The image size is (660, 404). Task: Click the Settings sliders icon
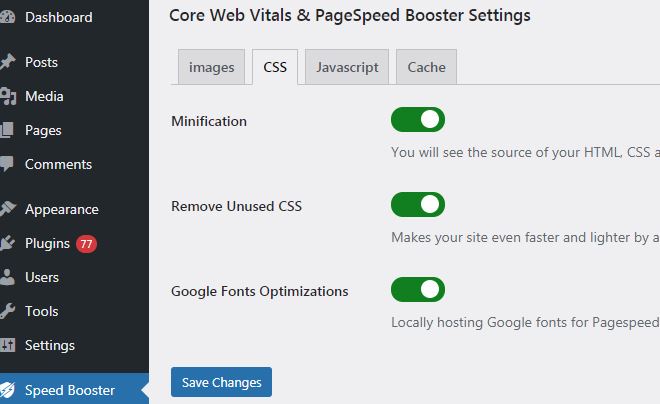[8, 345]
